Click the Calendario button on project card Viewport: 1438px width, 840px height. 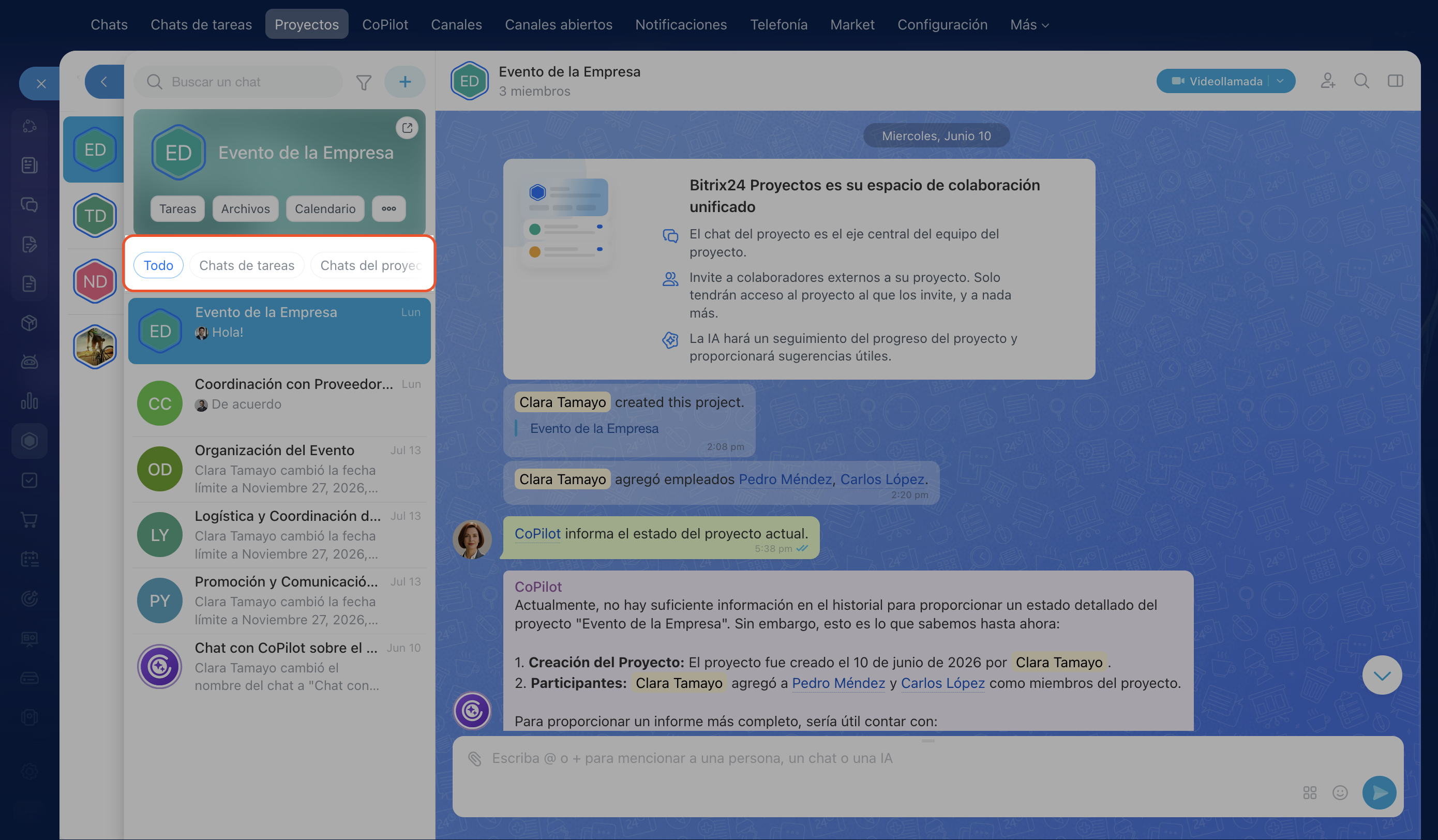(325, 209)
